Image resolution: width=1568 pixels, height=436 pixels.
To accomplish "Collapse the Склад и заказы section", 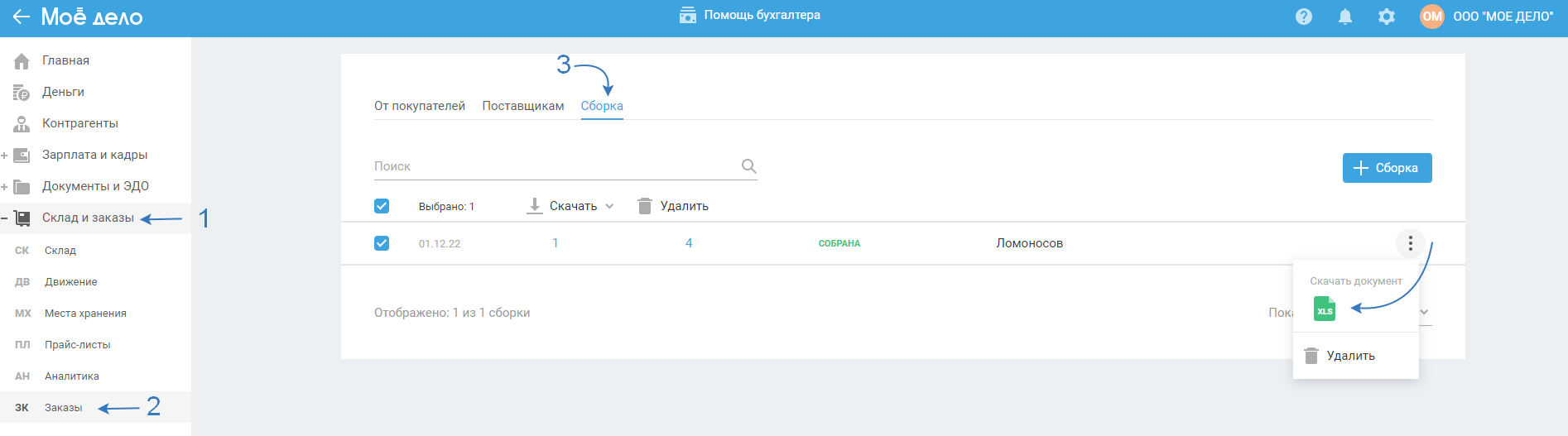I will point(5,218).
